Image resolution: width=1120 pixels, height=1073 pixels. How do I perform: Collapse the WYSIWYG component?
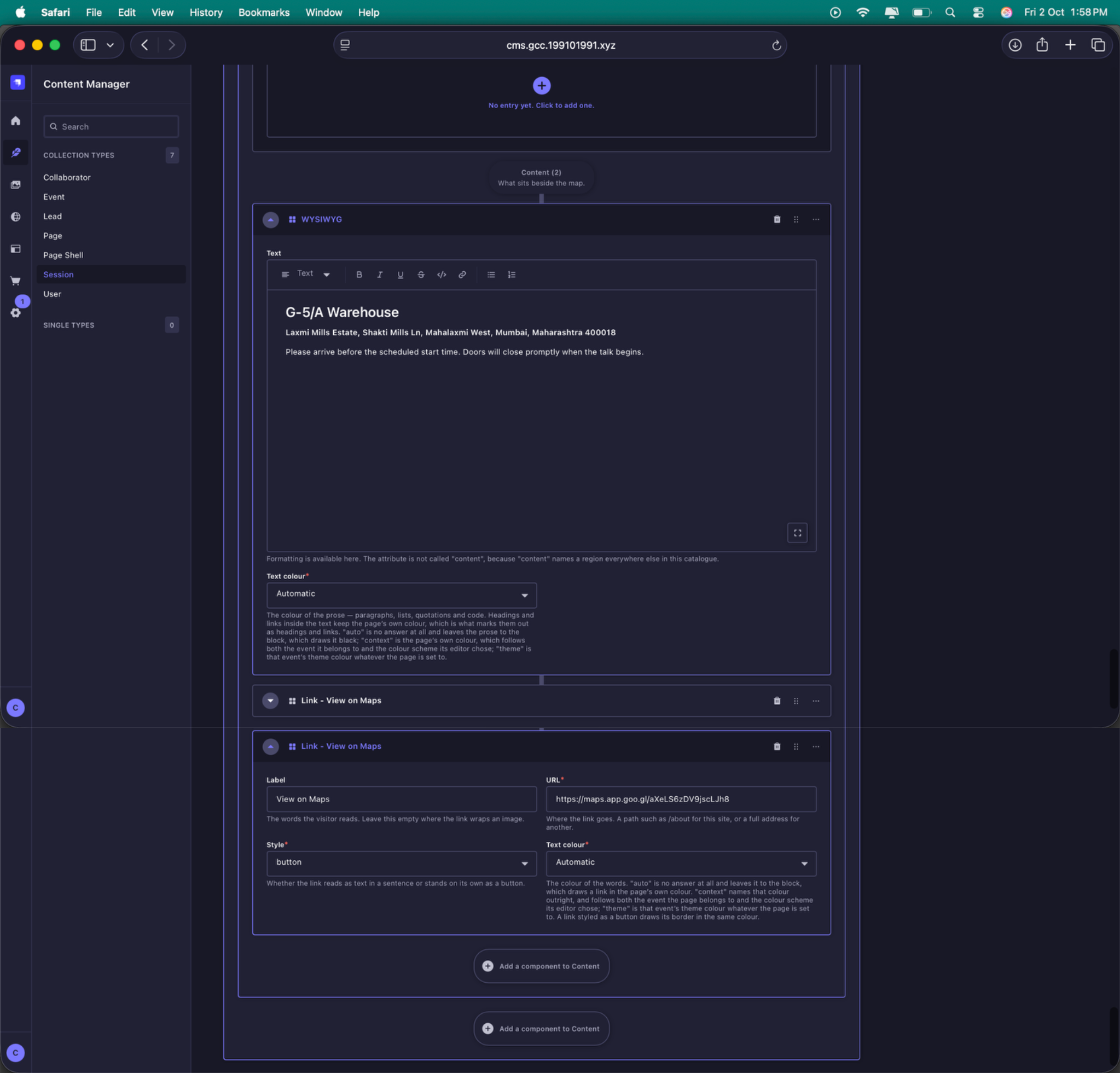271,219
